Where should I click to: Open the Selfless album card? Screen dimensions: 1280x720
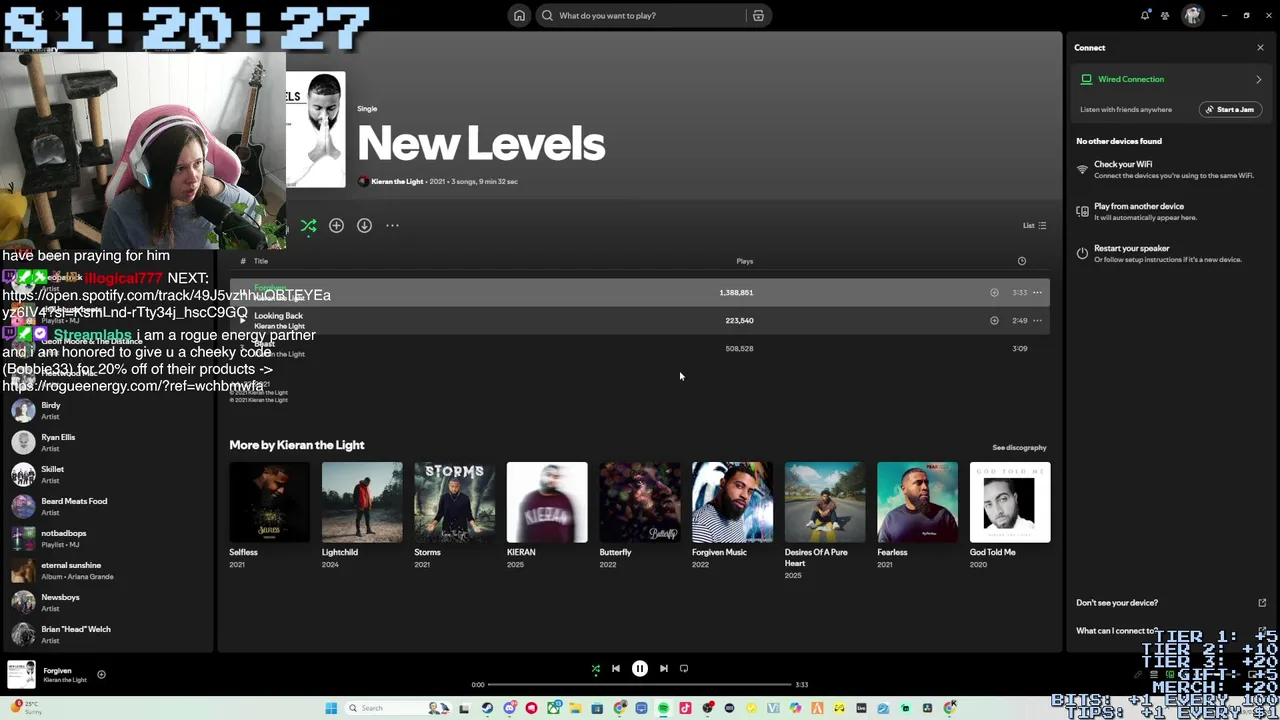(269, 516)
